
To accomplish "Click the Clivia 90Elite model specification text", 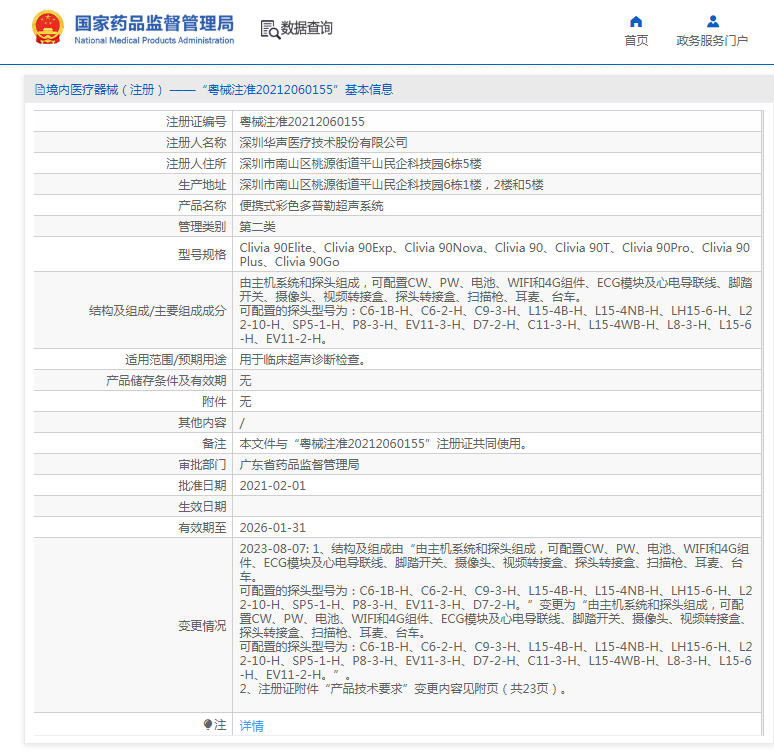I will pyautogui.click(x=495, y=254).
